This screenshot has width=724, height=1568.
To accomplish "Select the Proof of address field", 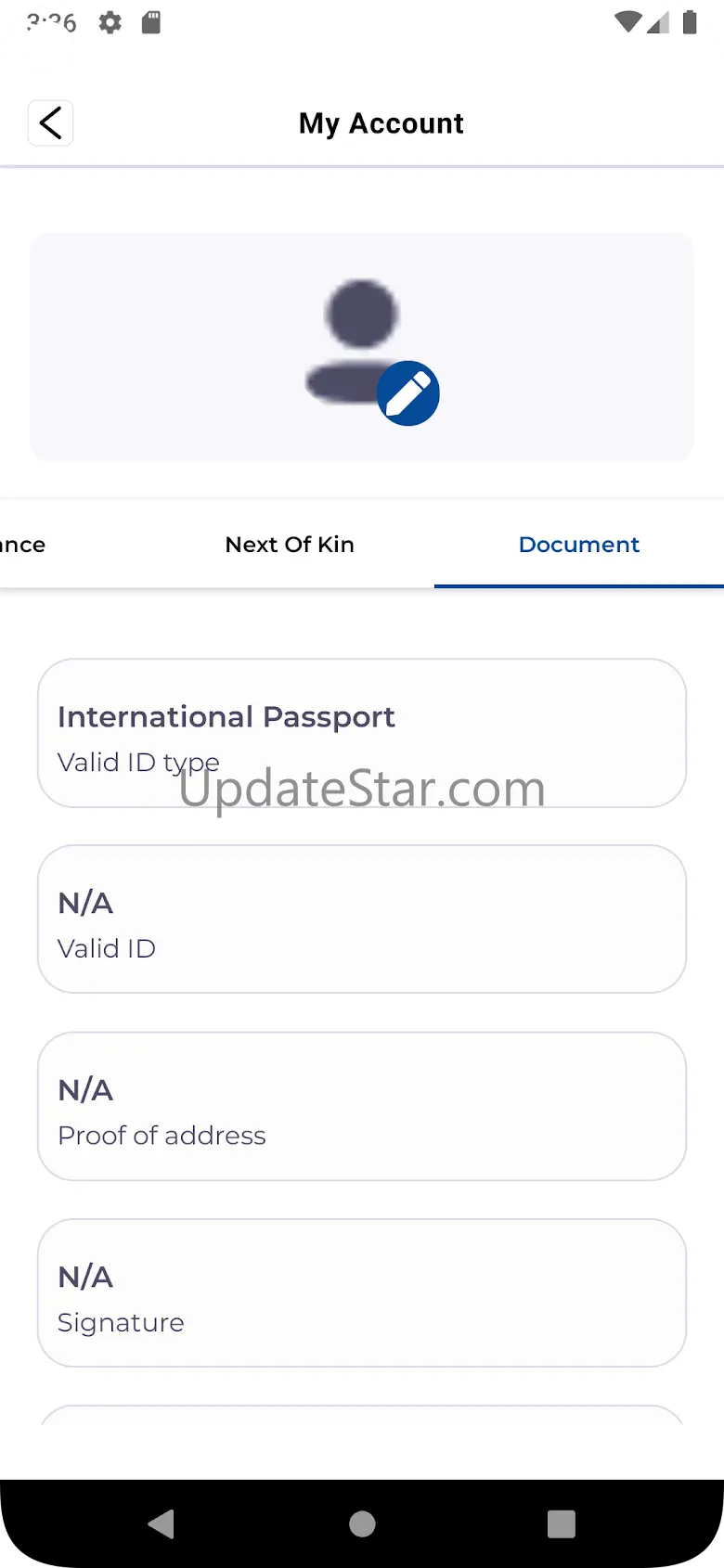I will coord(361,1106).
